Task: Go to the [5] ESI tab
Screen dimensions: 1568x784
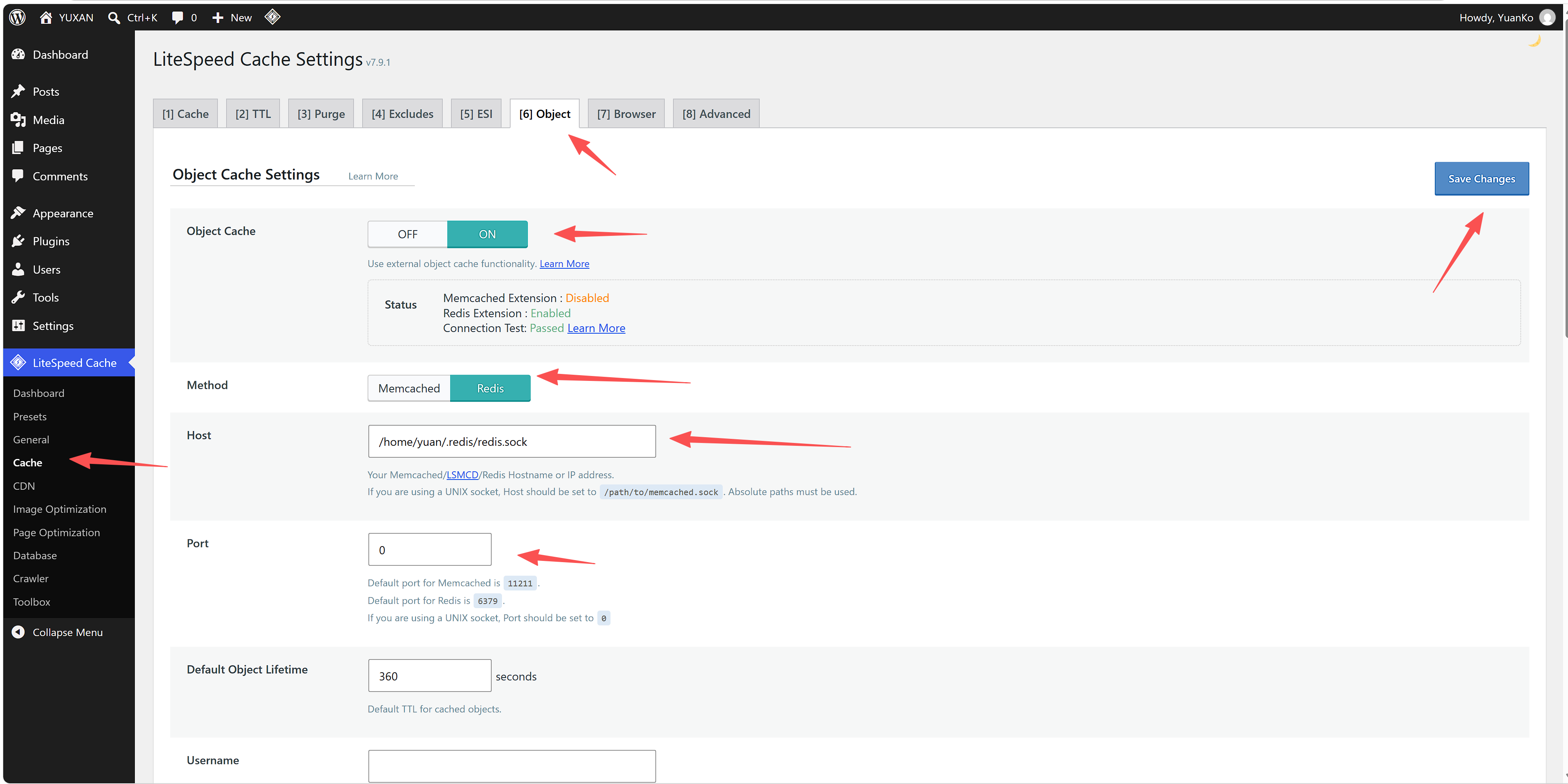Action: coord(476,114)
